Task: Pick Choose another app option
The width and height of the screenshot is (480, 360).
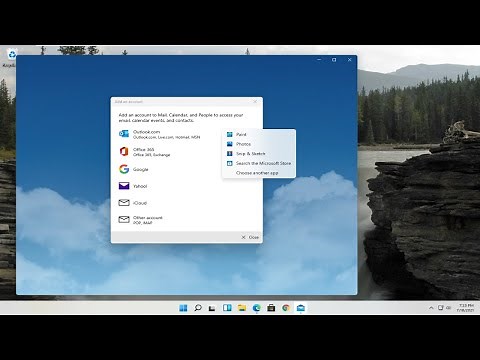Action: pos(259,173)
